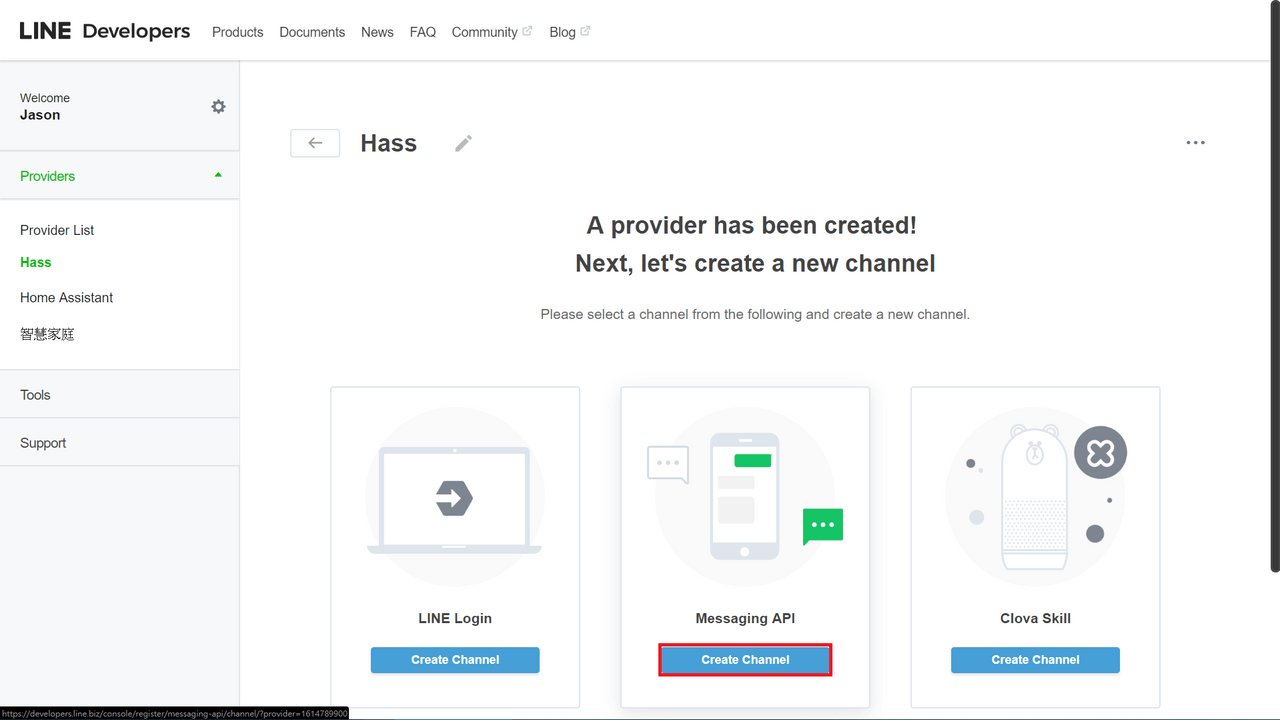
Task: Click the user name Jason
Action: pos(40,115)
